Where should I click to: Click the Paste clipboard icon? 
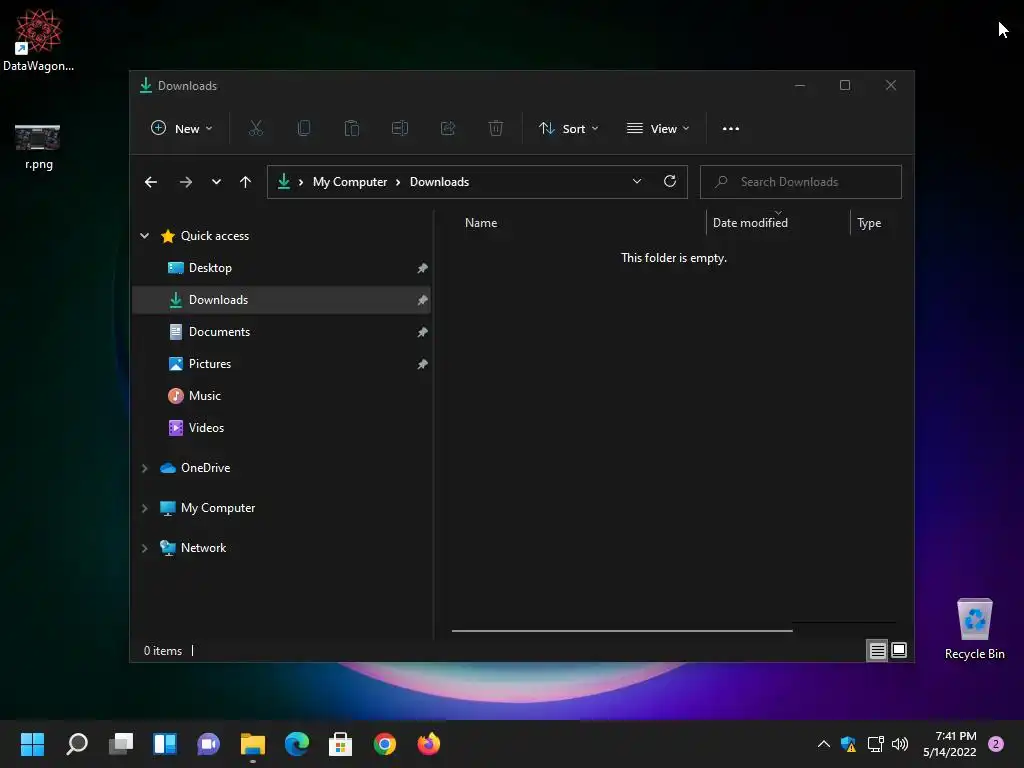[351, 129]
